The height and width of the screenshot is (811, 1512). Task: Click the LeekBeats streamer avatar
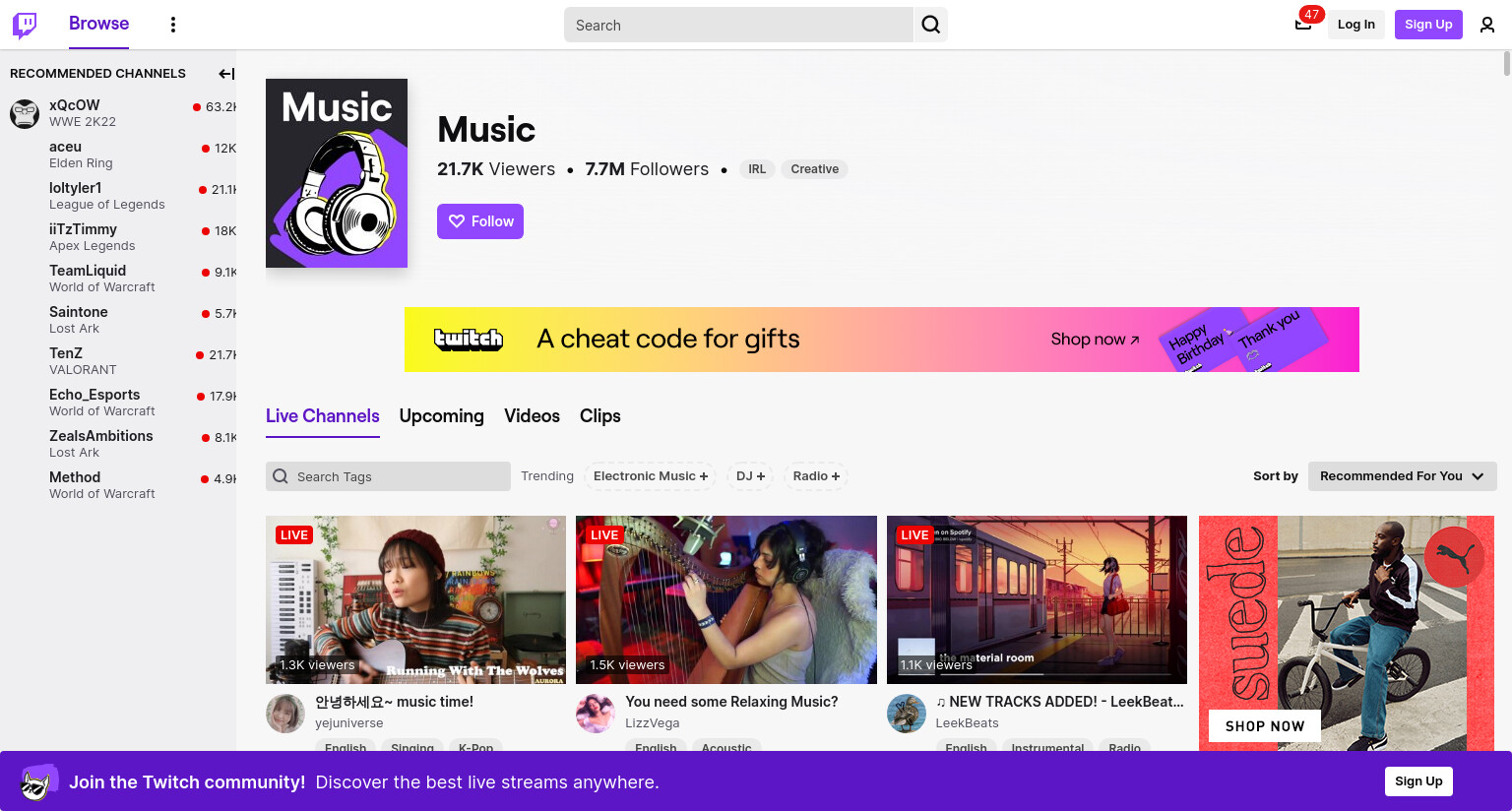pyautogui.click(x=907, y=713)
